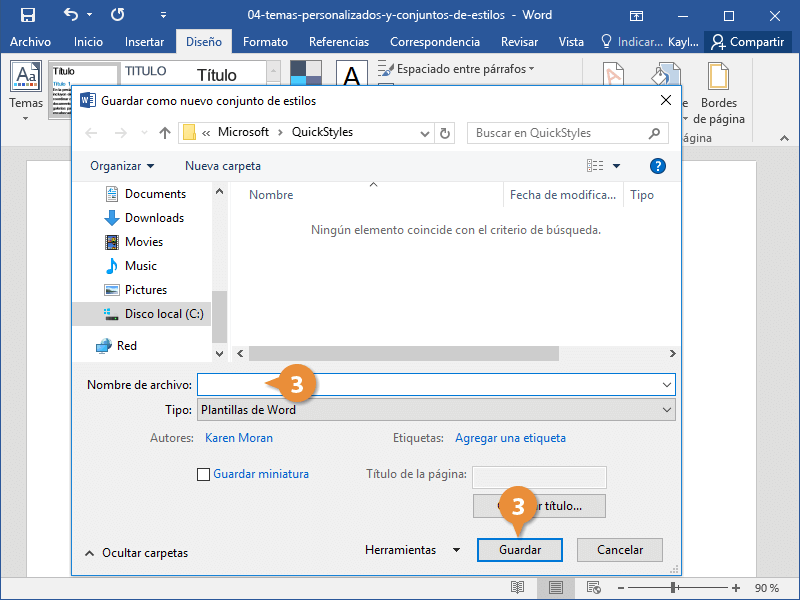This screenshot has height=600, width=800.
Task: Open the Archivo tab
Action: (30, 42)
